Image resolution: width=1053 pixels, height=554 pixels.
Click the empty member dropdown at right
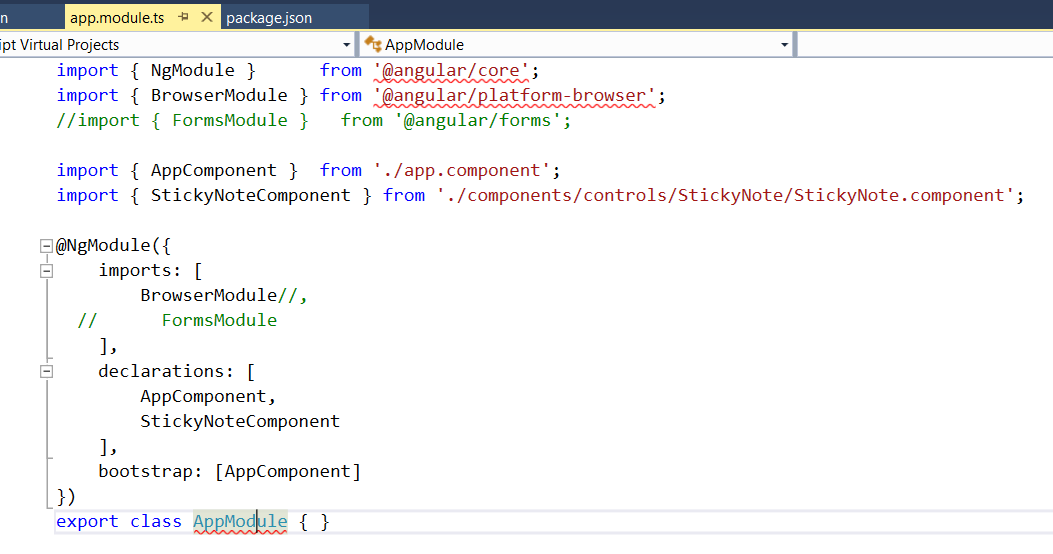click(x=925, y=45)
